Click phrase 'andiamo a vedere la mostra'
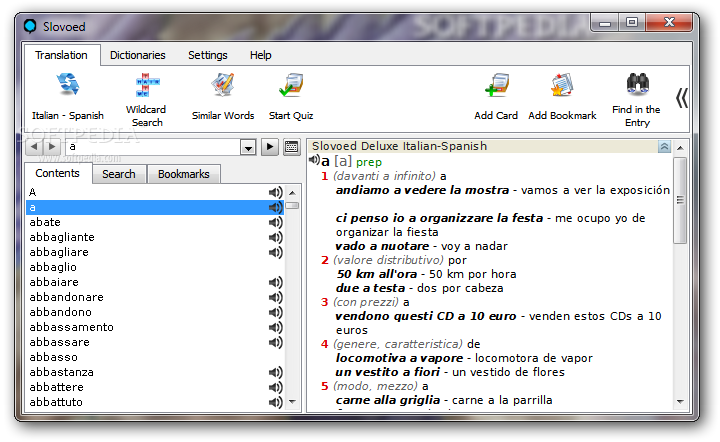 pos(422,190)
